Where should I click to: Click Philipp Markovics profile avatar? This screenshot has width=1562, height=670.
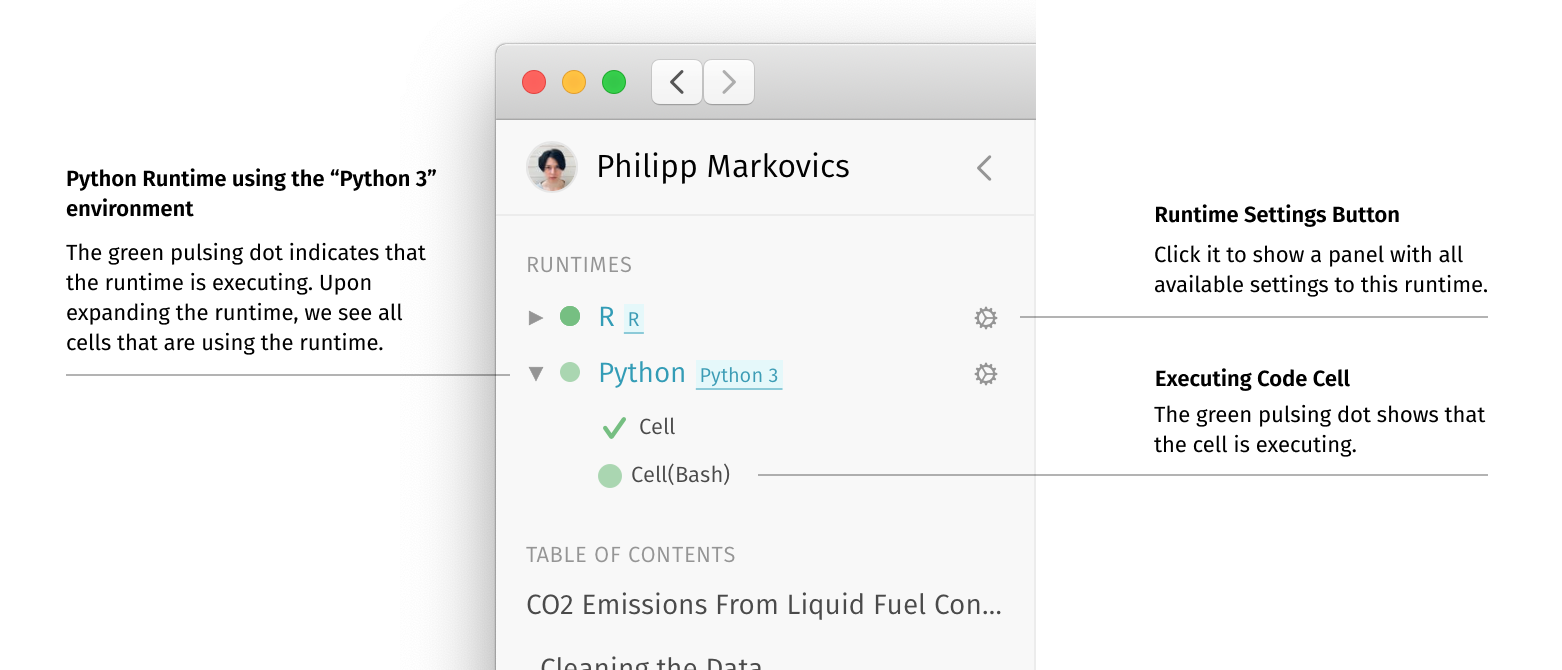click(552, 167)
